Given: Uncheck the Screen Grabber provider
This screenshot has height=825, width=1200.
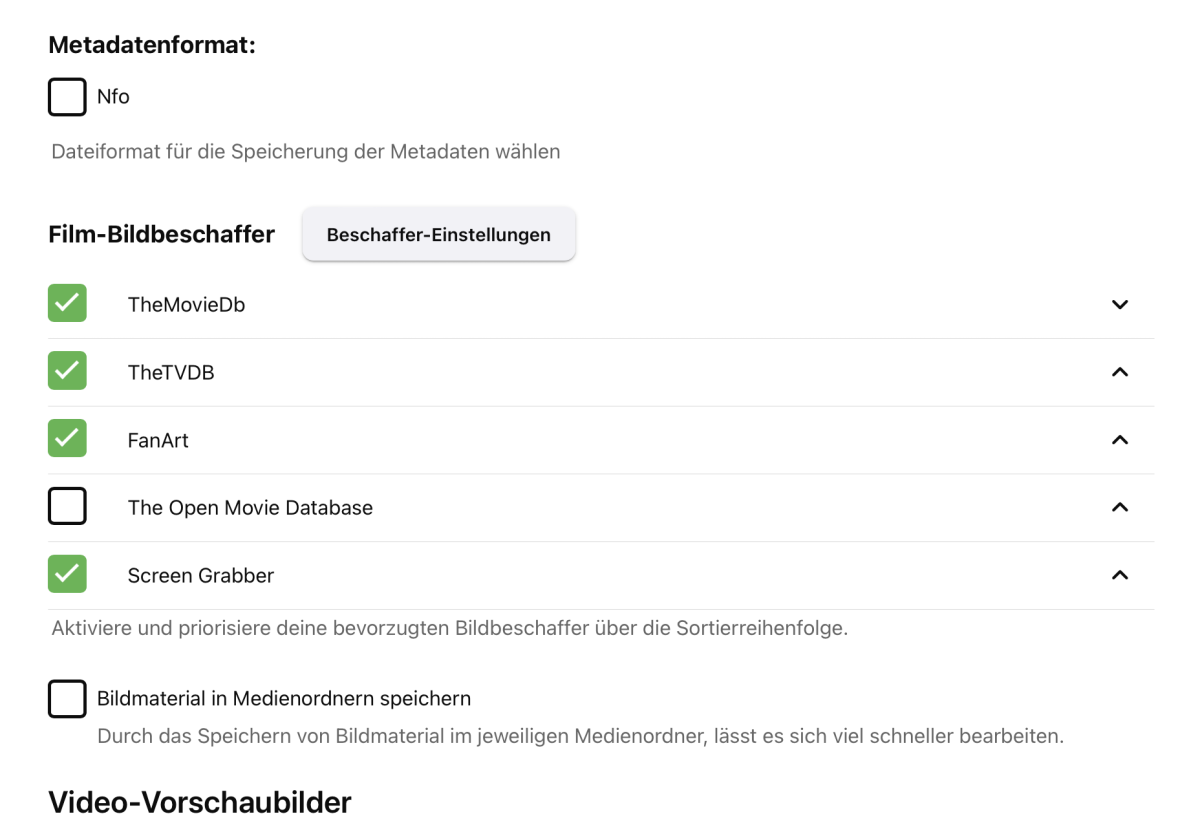Looking at the screenshot, I should 66,574.
